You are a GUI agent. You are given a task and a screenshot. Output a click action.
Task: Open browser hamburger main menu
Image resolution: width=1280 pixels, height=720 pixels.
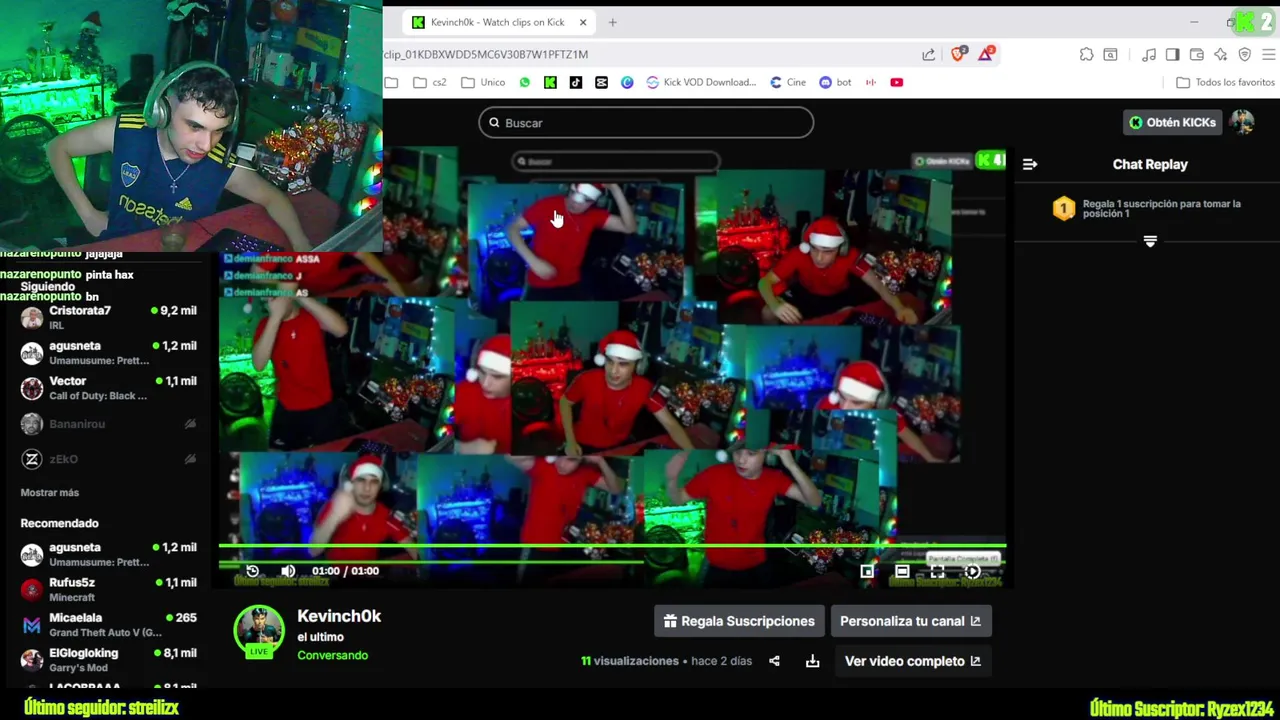click(x=1269, y=54)
